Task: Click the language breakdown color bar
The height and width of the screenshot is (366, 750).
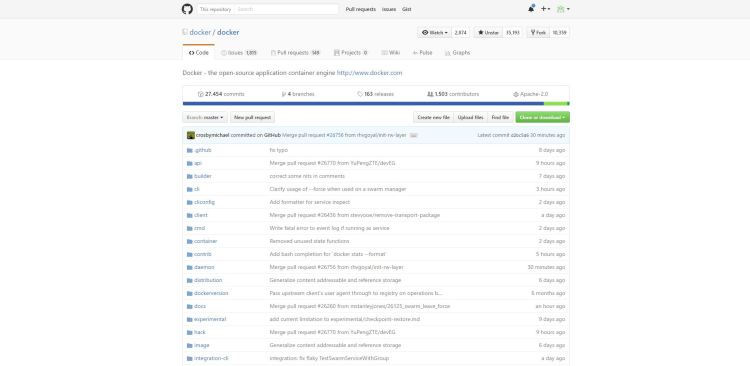Action: point(376,103)
